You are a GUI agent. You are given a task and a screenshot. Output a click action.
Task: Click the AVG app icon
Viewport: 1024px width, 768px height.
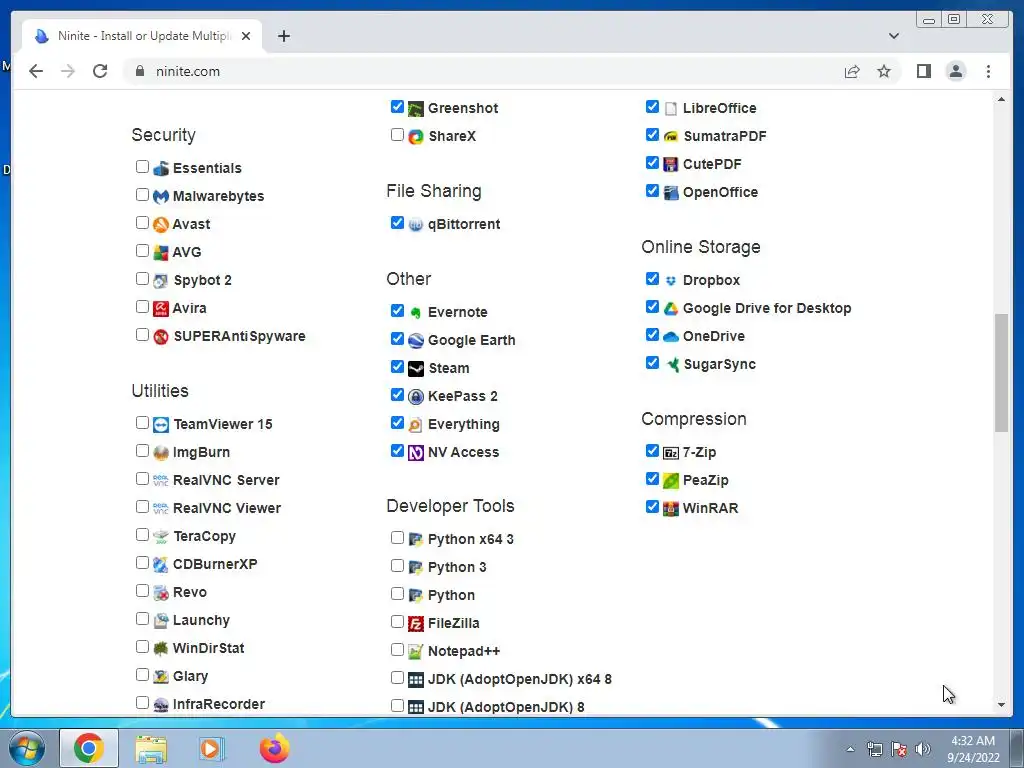pos(161,253)
